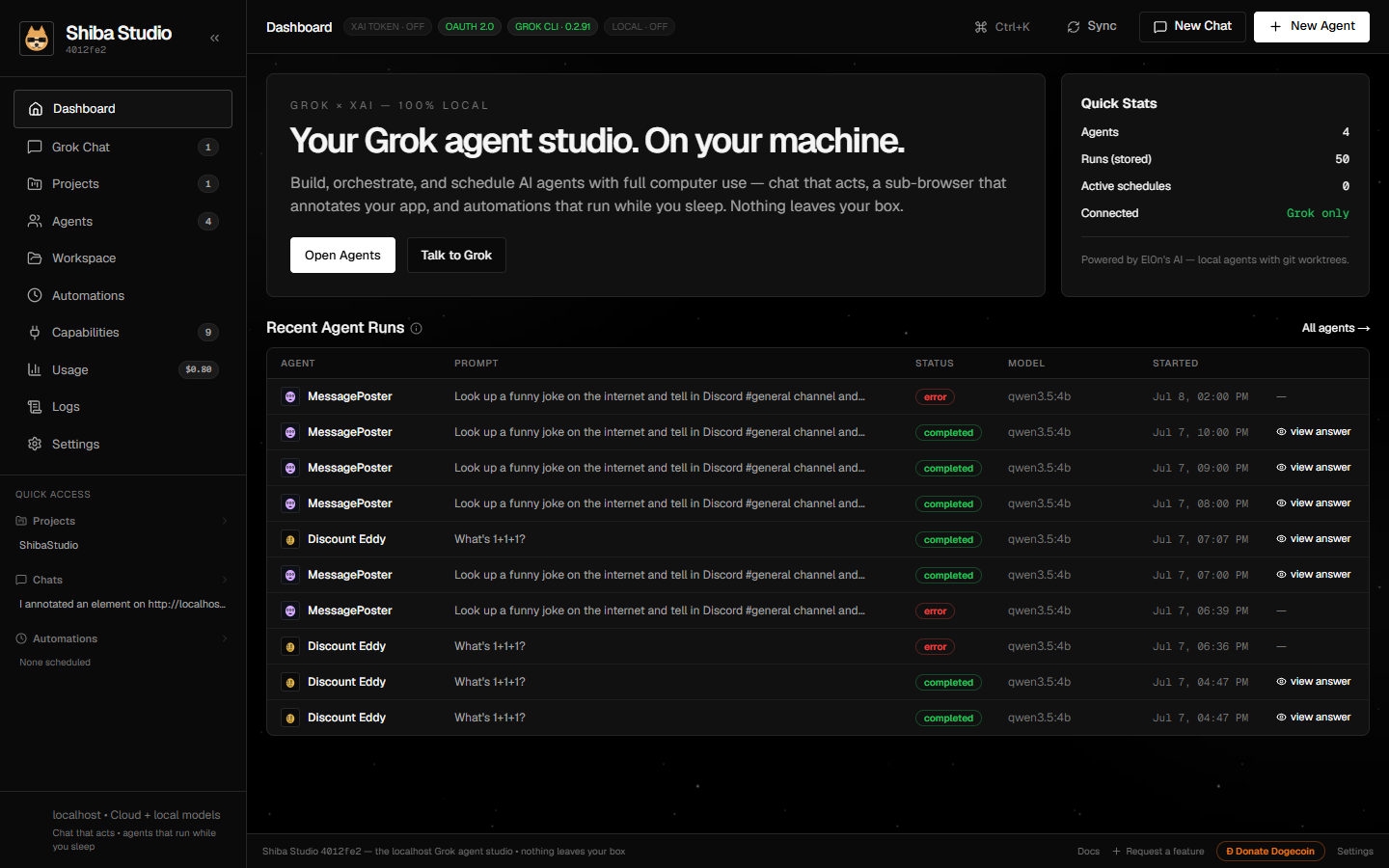Open the Agents sidebar page
The height and width of the screenshot is (868, 1389).
click(x=123, y=221)
